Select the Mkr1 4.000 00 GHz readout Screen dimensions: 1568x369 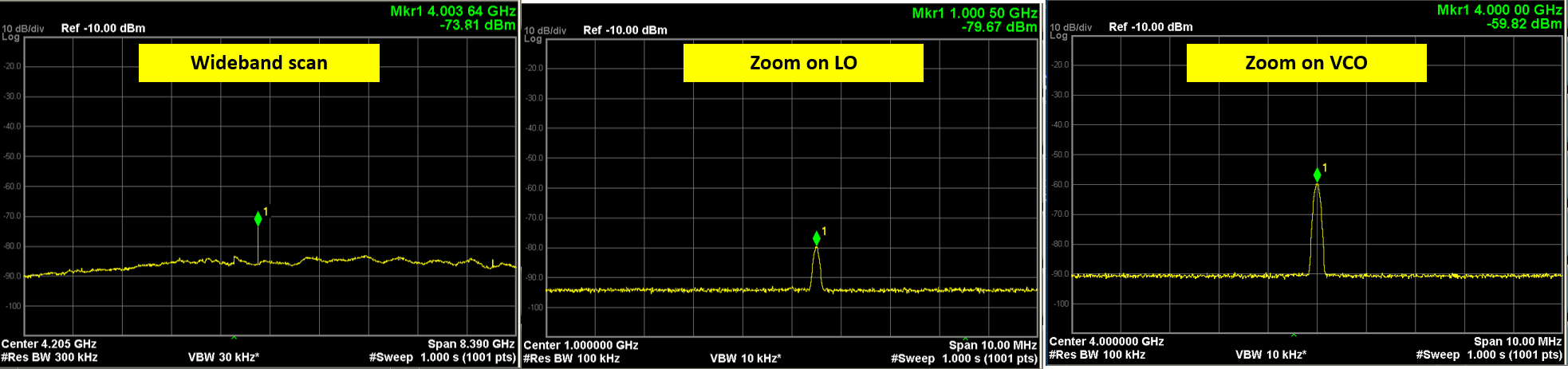(1499, 10)
